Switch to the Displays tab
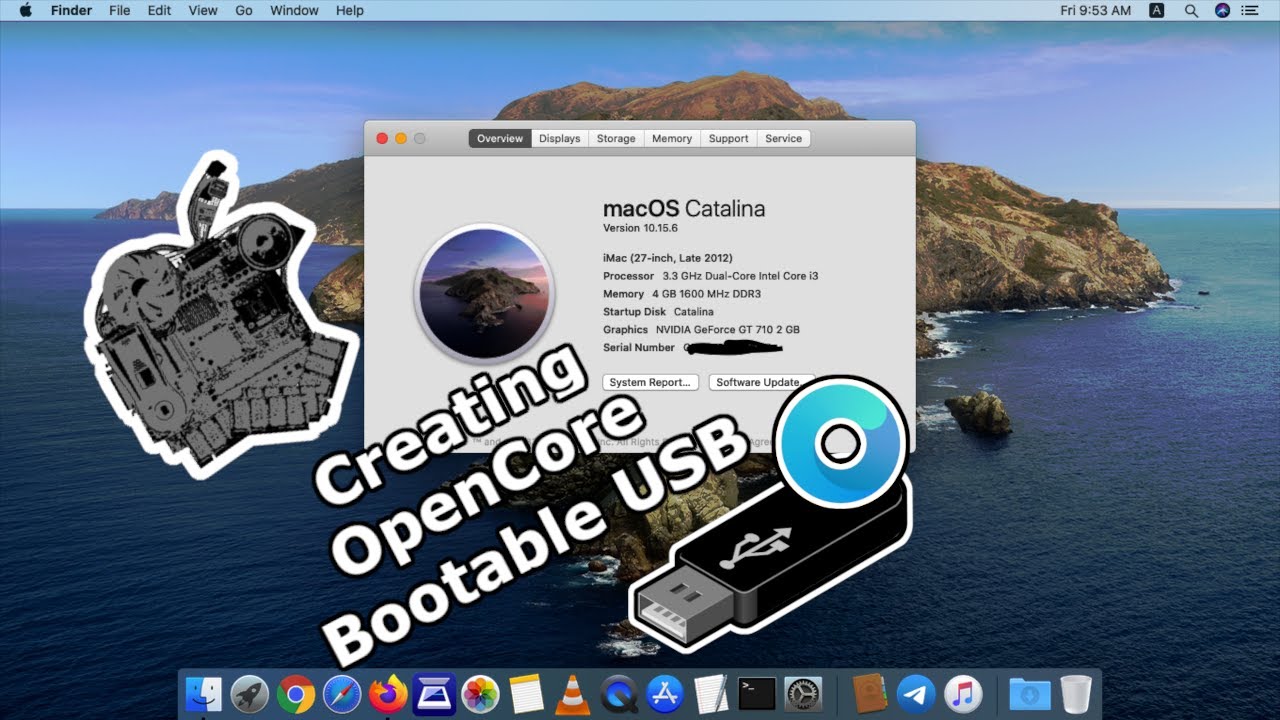Screen dimensions: 1280x720 tap(560, 139)
